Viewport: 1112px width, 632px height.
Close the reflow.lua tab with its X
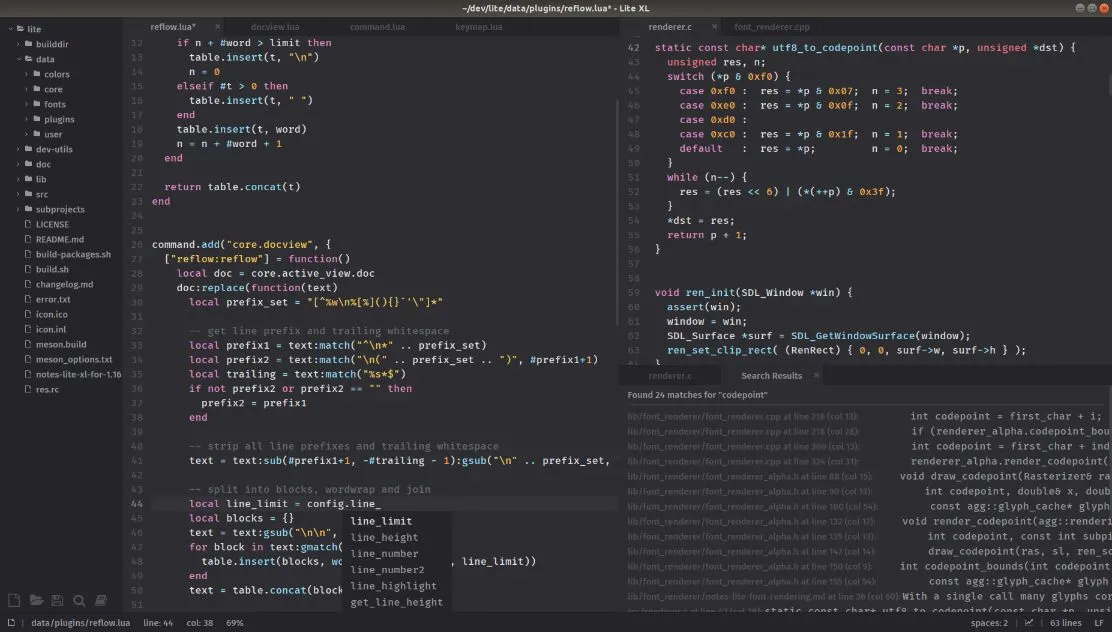tap(219, 26)
